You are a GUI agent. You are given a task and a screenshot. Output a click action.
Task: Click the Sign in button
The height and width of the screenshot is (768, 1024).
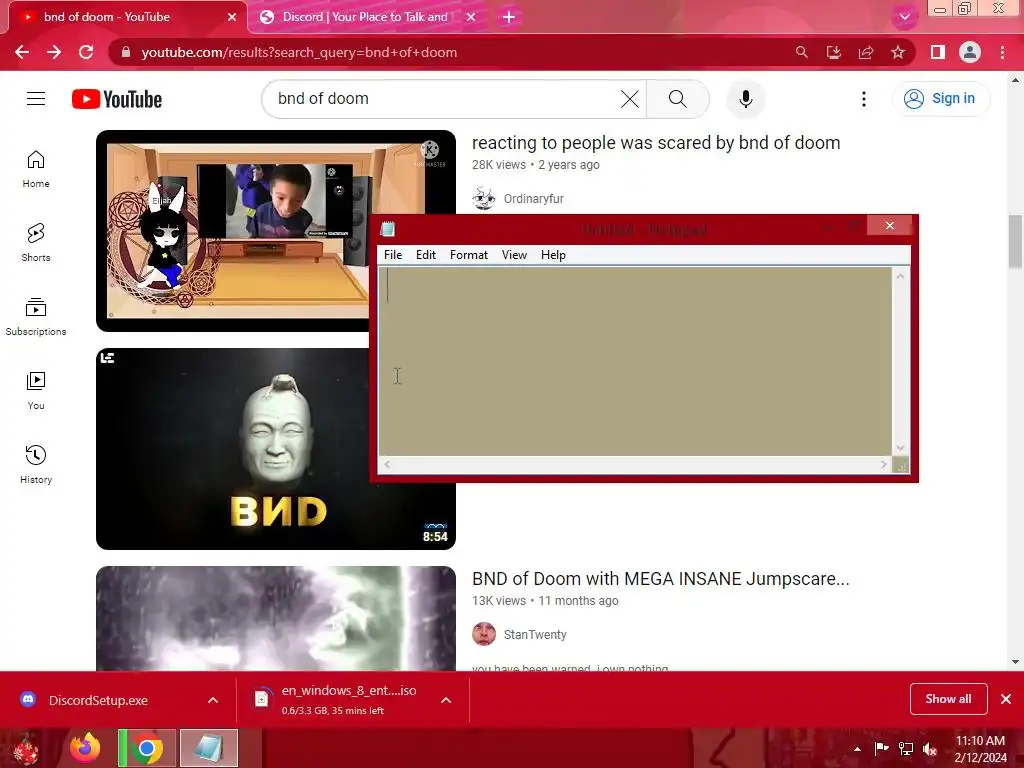point(941,99)
